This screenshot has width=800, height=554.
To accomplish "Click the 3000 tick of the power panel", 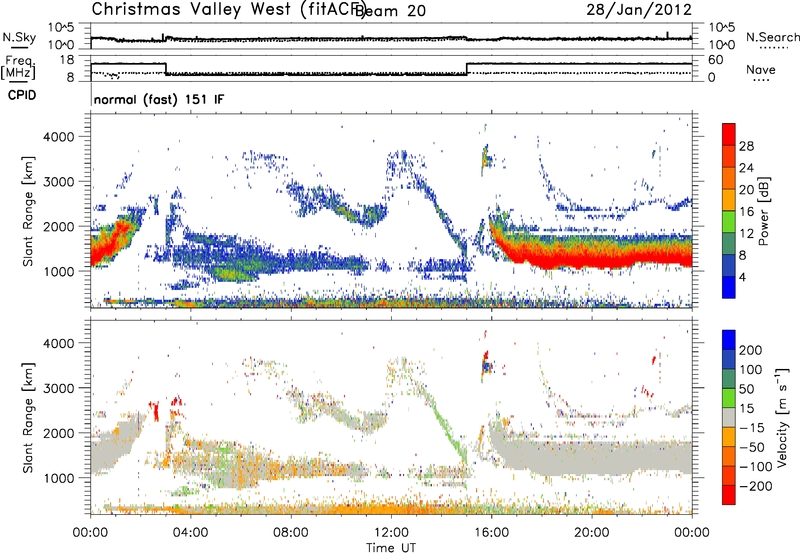I will click(x=58, y=182).
